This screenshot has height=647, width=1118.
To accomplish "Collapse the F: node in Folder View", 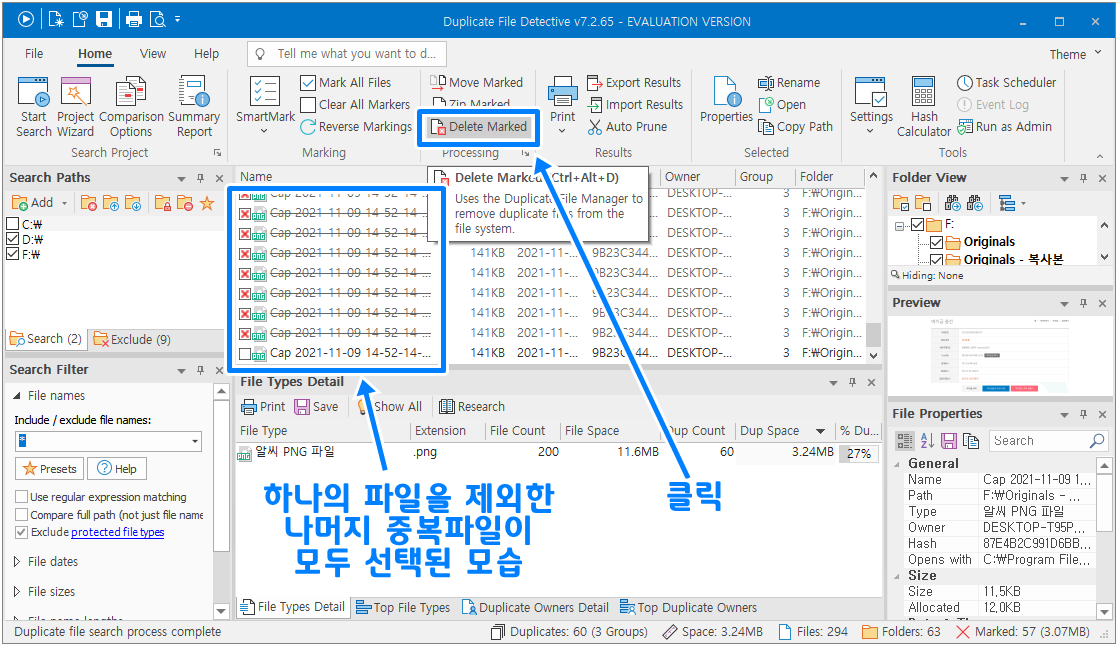I will [x=900, y=225].
